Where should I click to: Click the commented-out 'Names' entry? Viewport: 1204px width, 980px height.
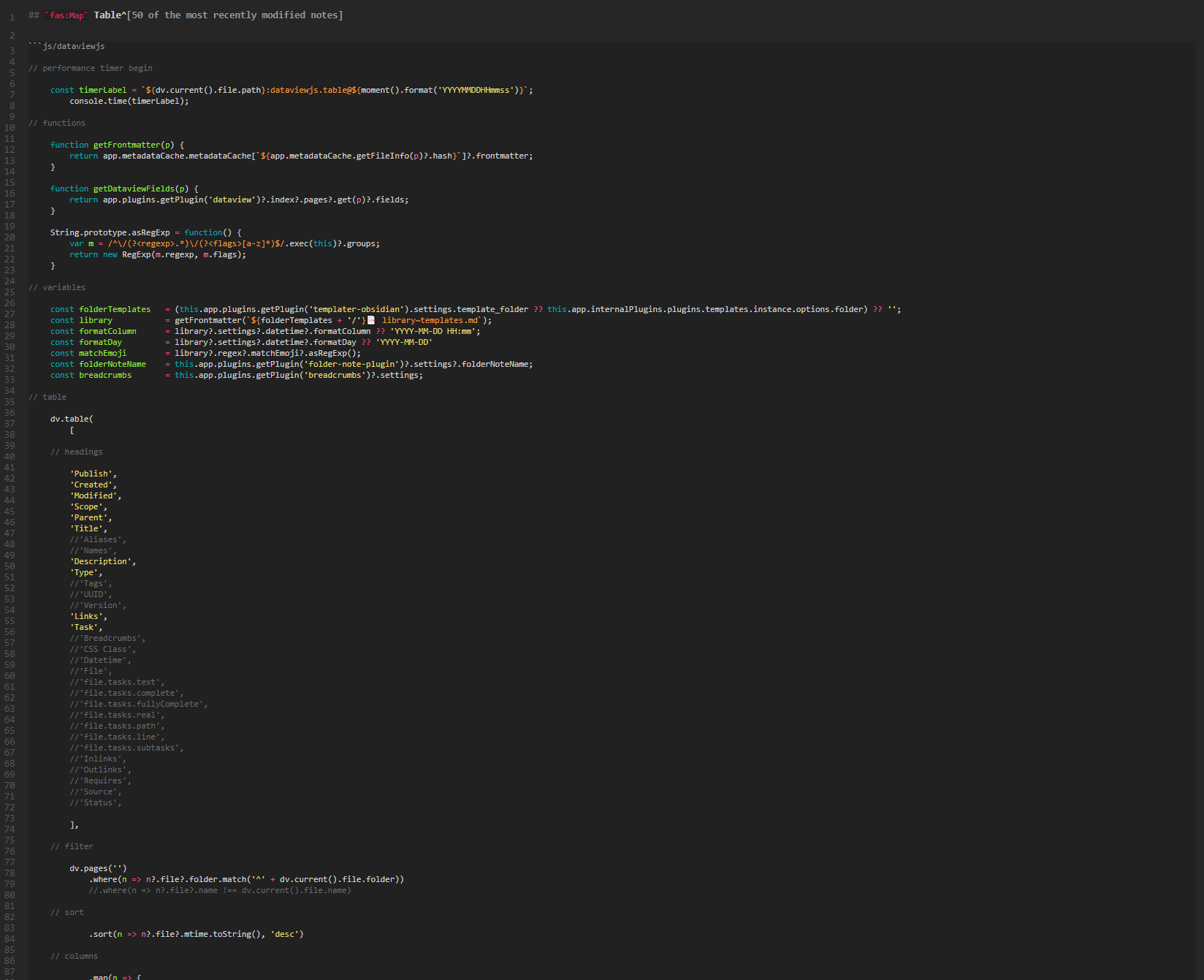(x=94, y=550)
